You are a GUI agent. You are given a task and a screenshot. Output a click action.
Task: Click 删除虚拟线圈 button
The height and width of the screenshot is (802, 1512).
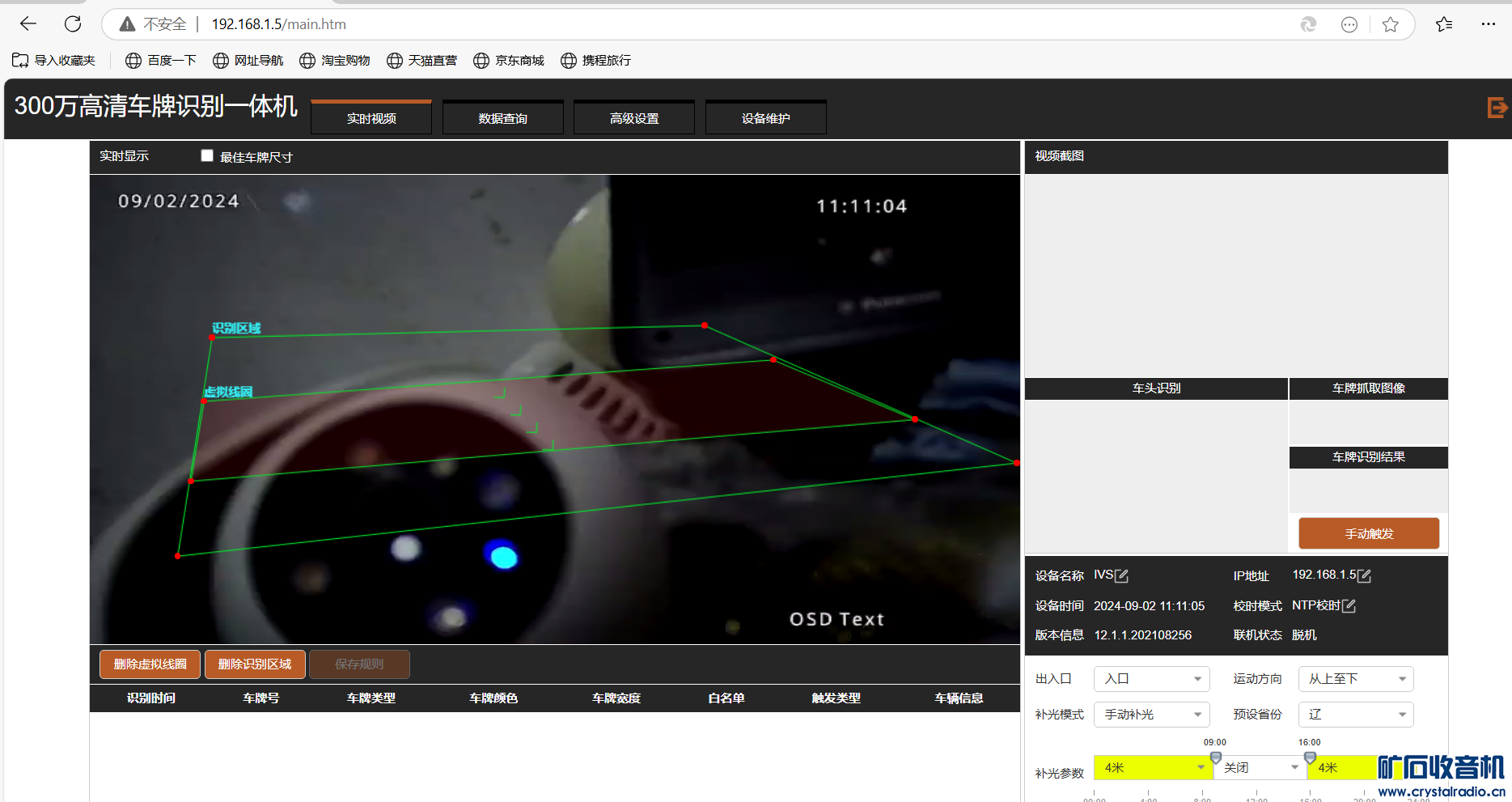pyautogui.click(x=150, y=664)
